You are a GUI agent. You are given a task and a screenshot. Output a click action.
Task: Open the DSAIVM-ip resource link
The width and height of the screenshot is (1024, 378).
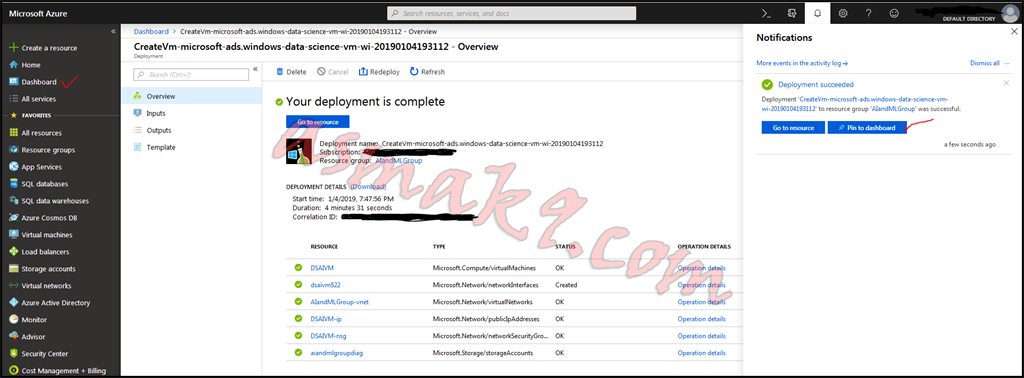(x=326, y=319)
